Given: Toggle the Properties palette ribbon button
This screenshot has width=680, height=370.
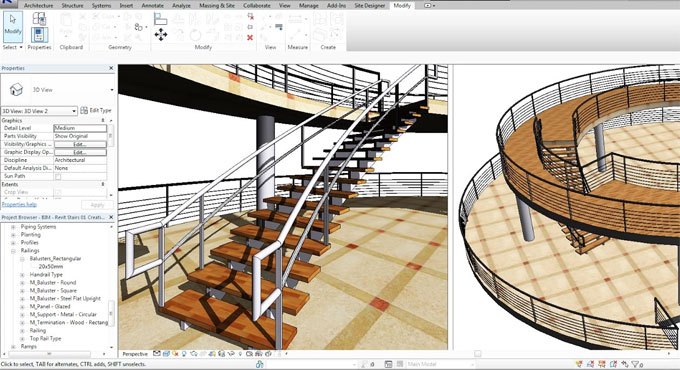Looking at the screenshot, I should tap(39, 35).
